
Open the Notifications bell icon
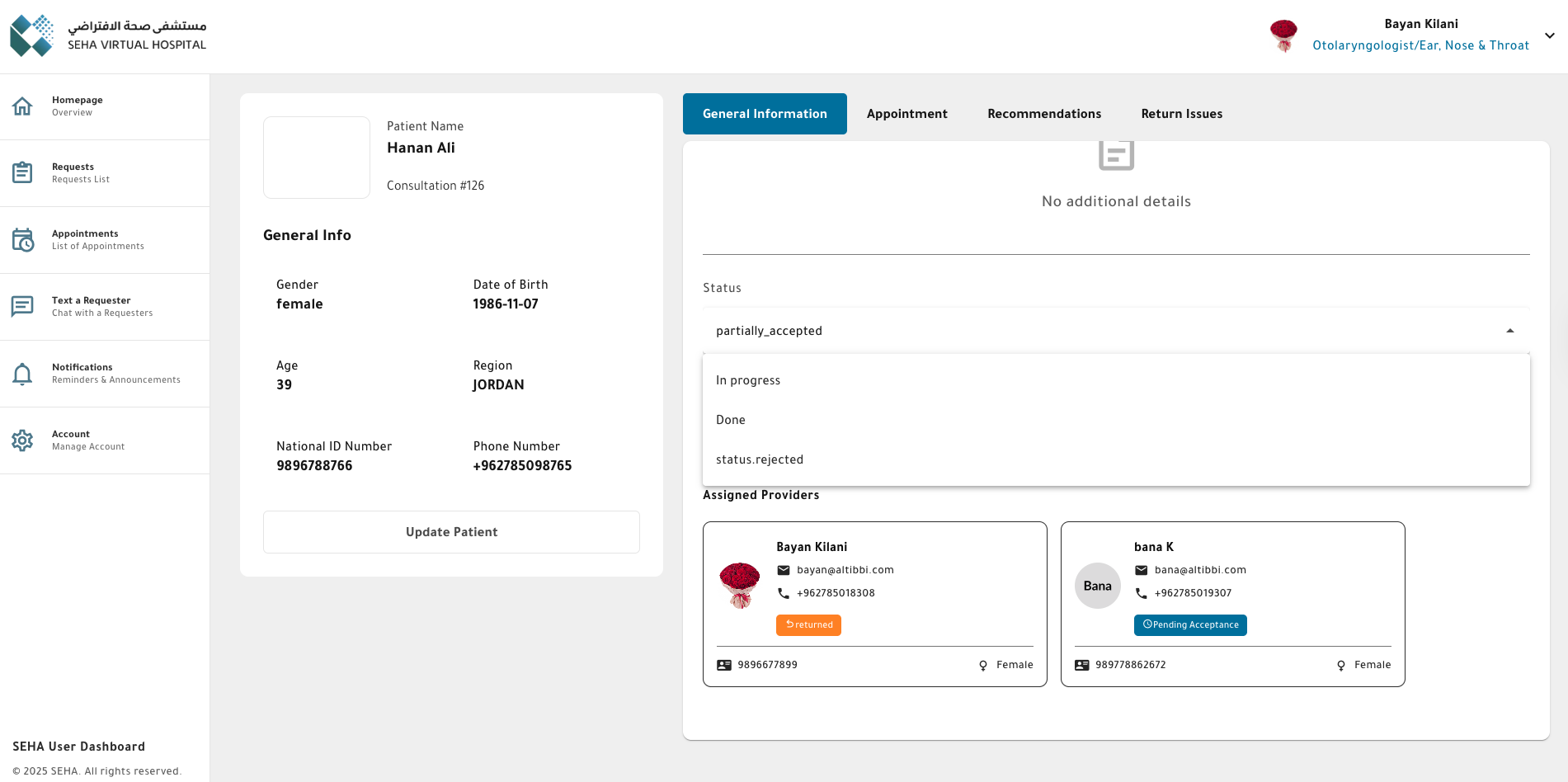(x=22, y=374)
